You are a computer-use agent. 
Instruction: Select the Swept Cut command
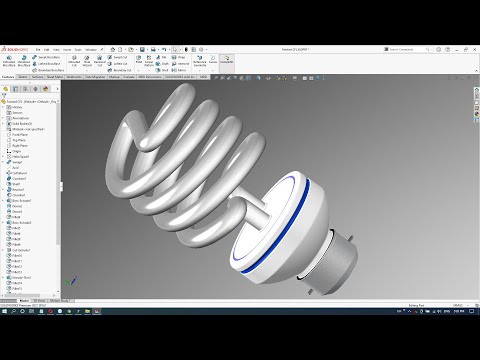[x=117, y=57]
